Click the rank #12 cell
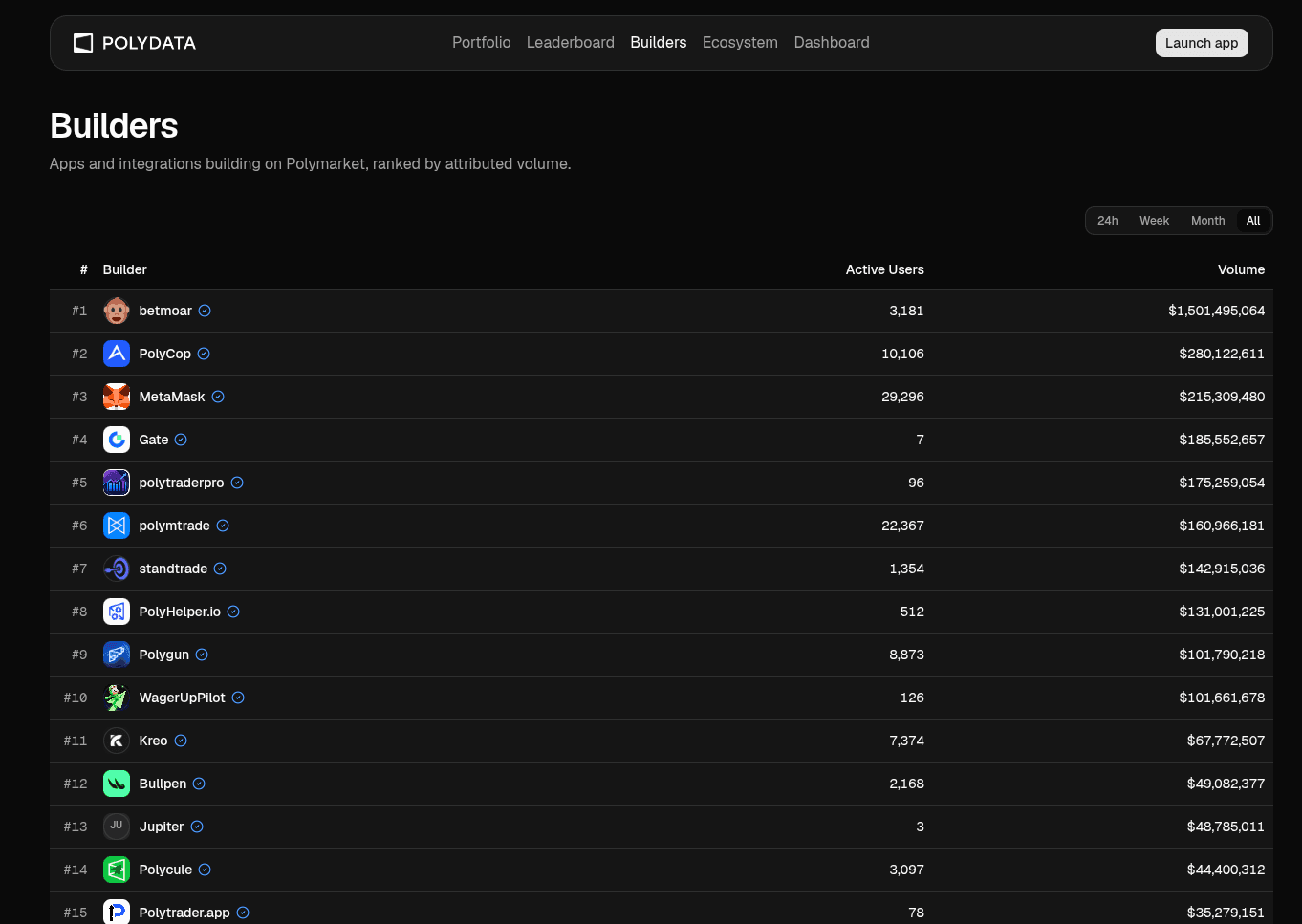The width and height of the screenshot is (1302, 924). point(76,784)
